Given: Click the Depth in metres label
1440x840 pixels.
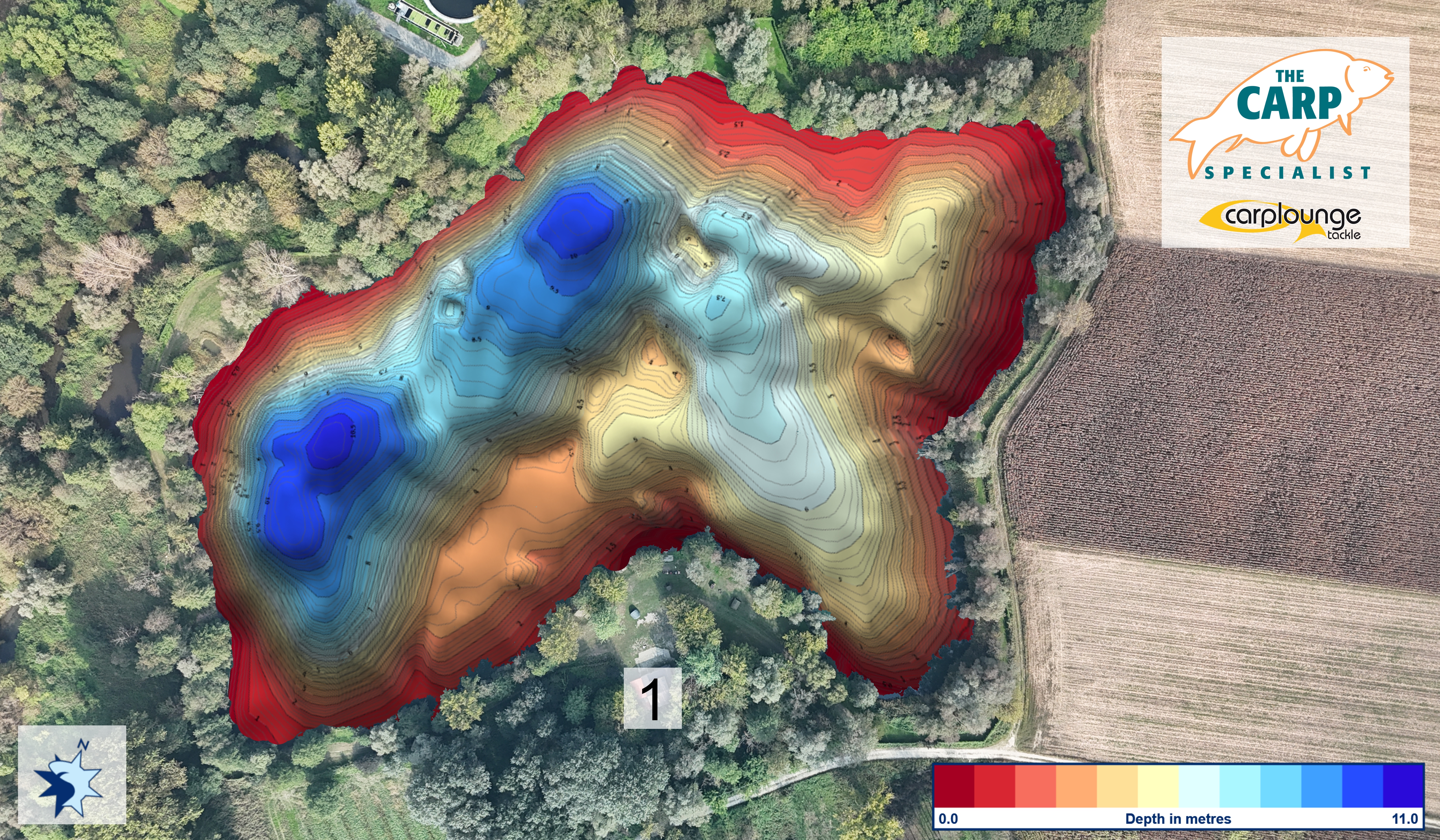Looking at the screenshot, I should coord(1178,819).
